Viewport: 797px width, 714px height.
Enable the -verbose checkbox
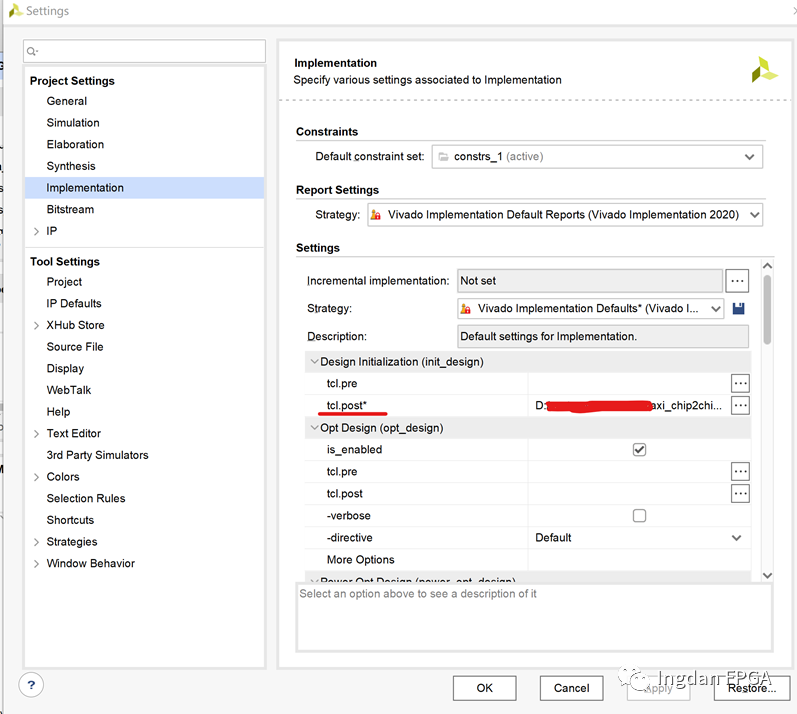click(x=639, y=516)
